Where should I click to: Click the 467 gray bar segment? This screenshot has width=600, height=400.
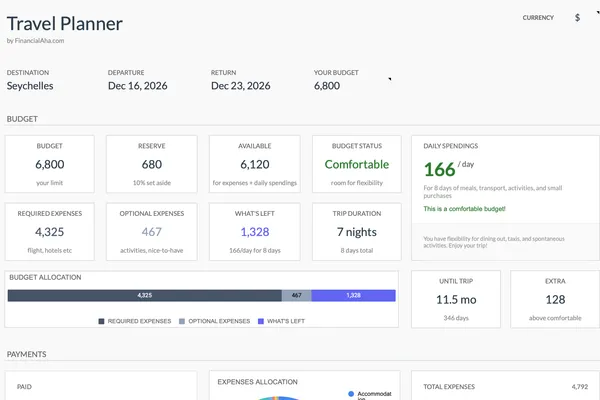tap(296, 296)
